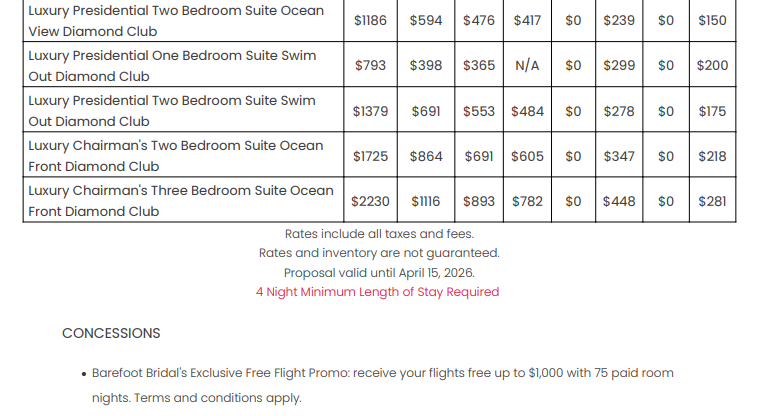Click the $448 rate cell
The height and width of the screenshot is (416, 773).
[x=618, y=201]
